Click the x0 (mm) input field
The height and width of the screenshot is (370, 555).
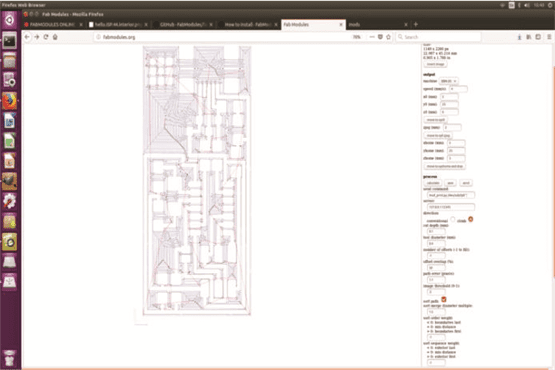pyautogui.click(x=449, y=97)
